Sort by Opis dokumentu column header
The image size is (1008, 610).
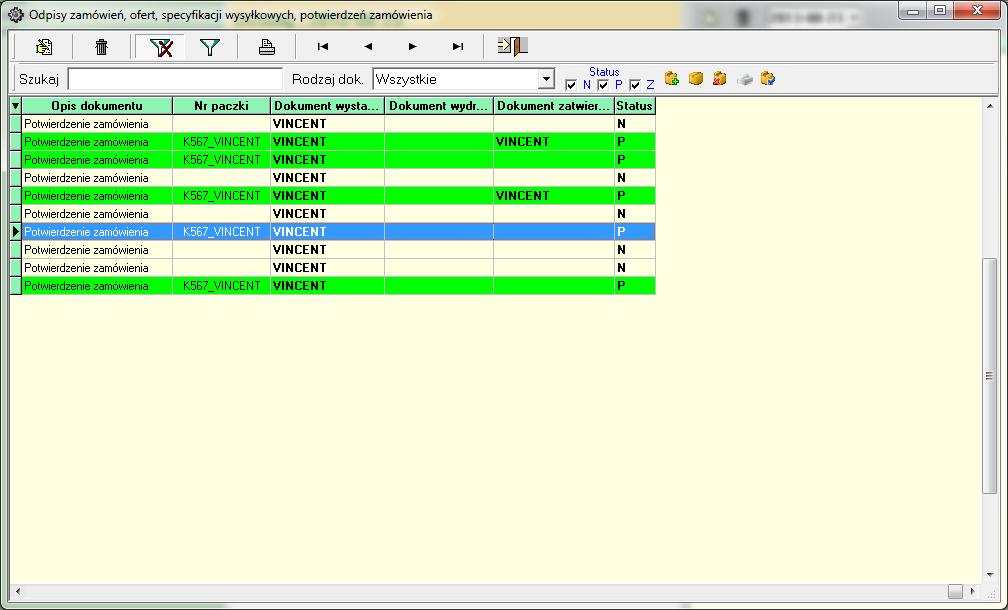coord(97,105)
